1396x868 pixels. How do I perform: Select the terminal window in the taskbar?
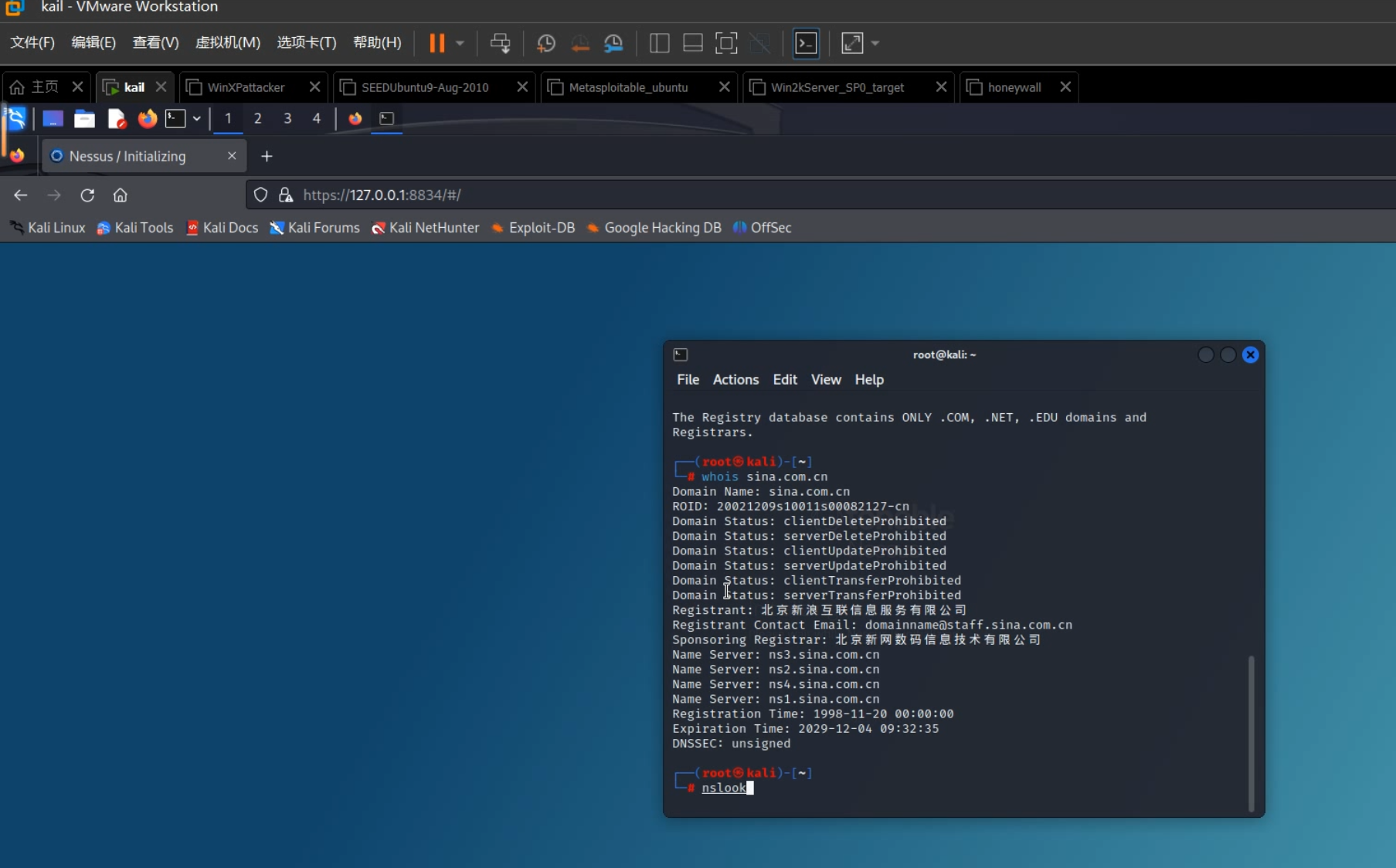pos(387,118)
